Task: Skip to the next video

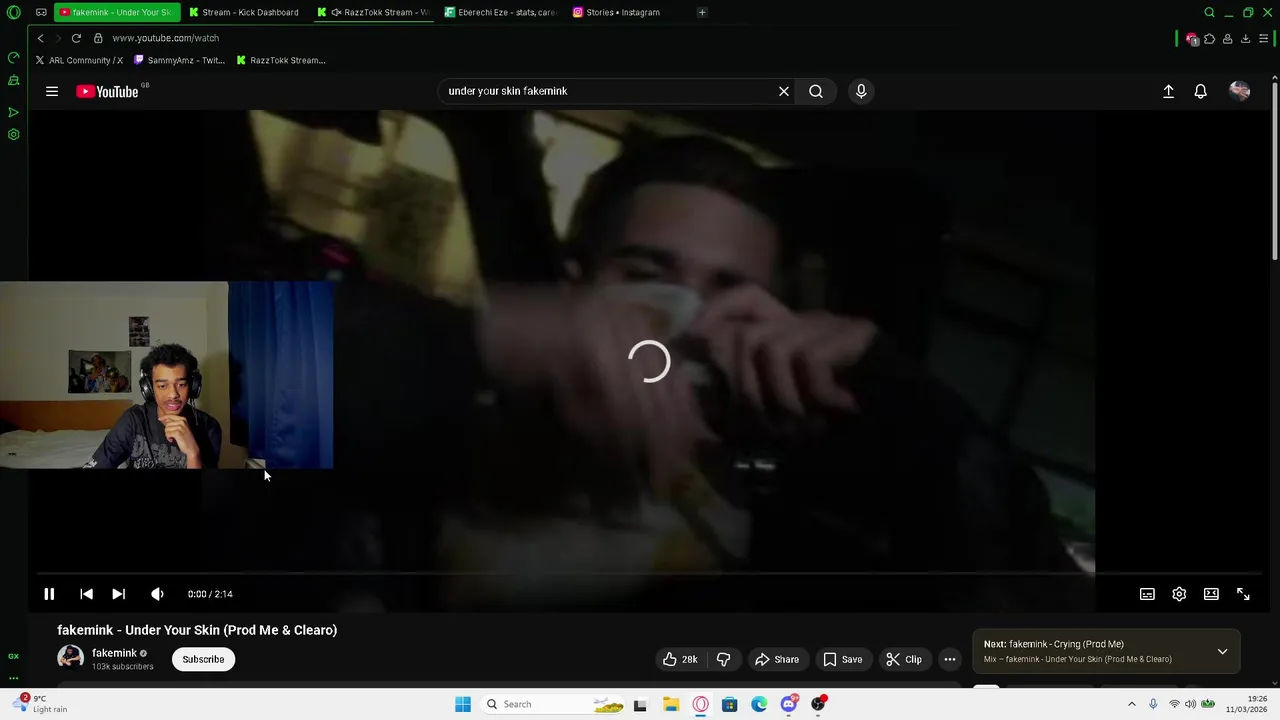Action: tap(118, 594)
